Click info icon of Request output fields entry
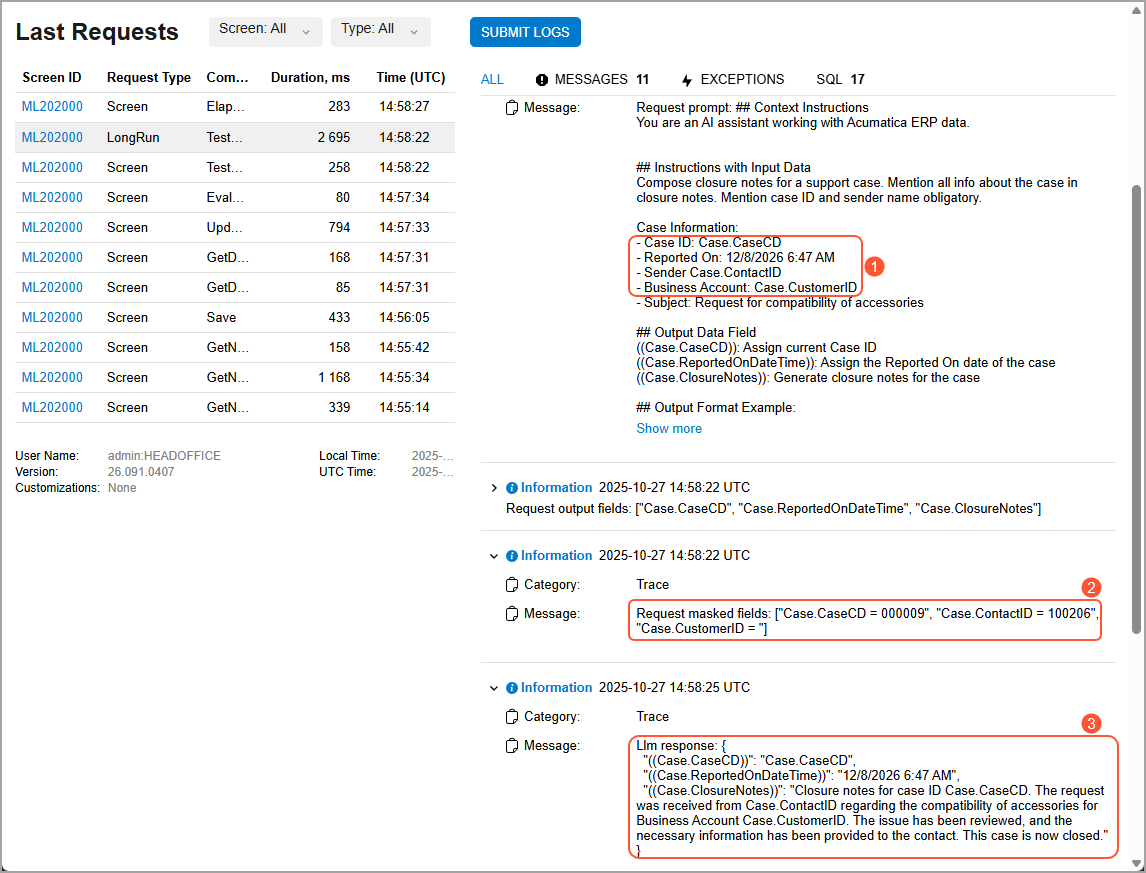1146x873 pixels. [512, 488]
